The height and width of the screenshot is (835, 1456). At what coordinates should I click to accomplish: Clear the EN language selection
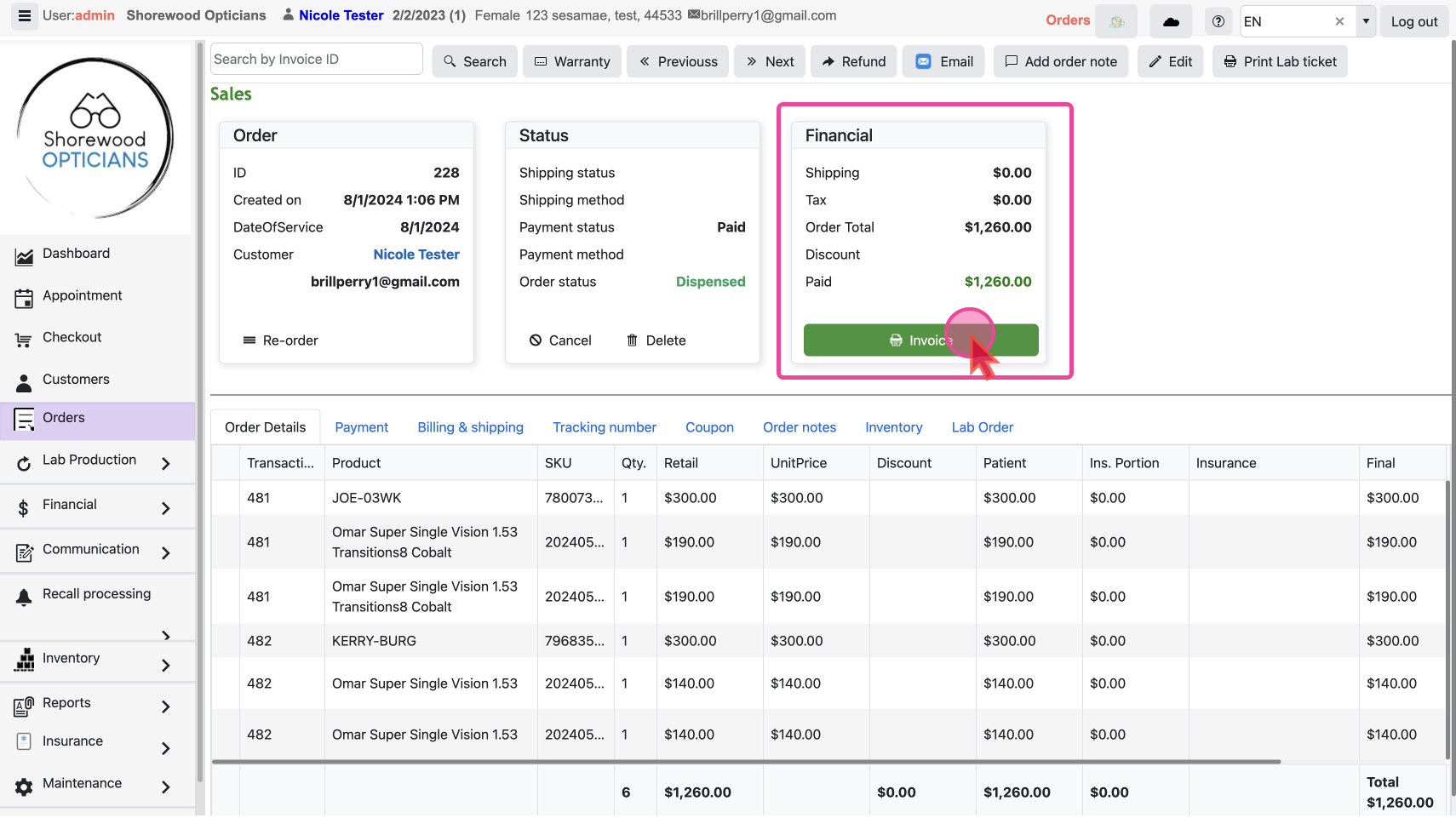tap(1339, 21)
